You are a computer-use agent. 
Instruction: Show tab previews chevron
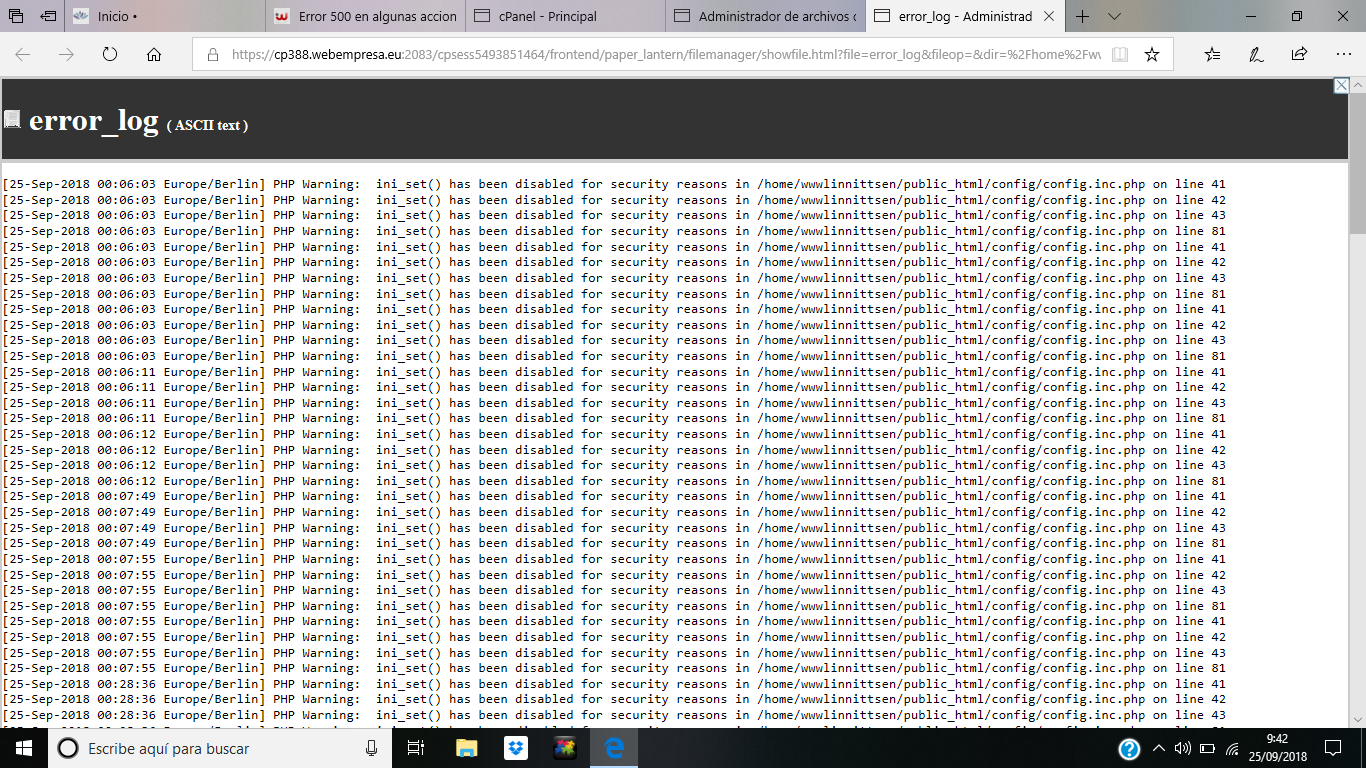tap(1114, 16)
